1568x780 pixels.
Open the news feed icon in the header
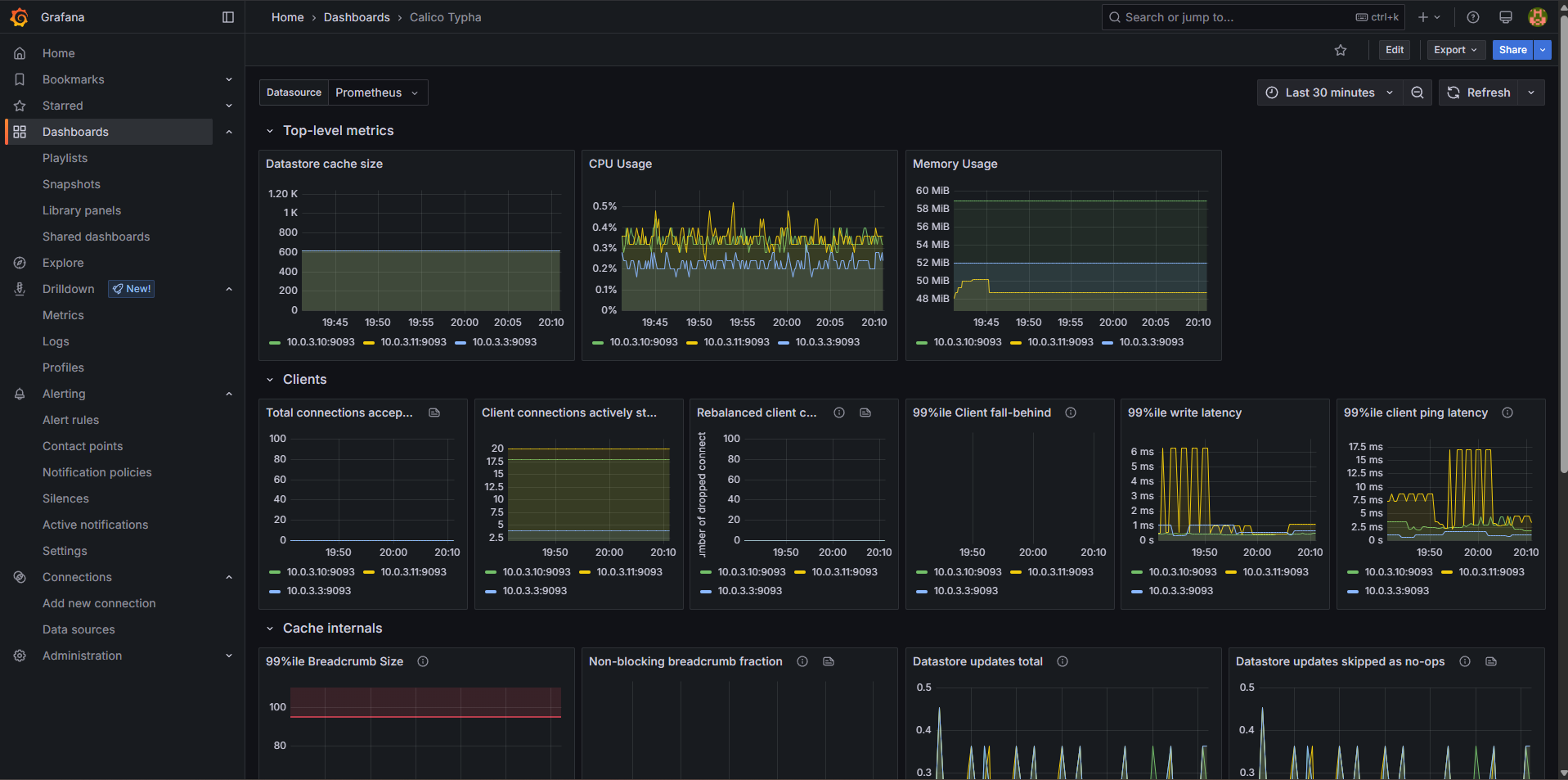[1505, 17]
